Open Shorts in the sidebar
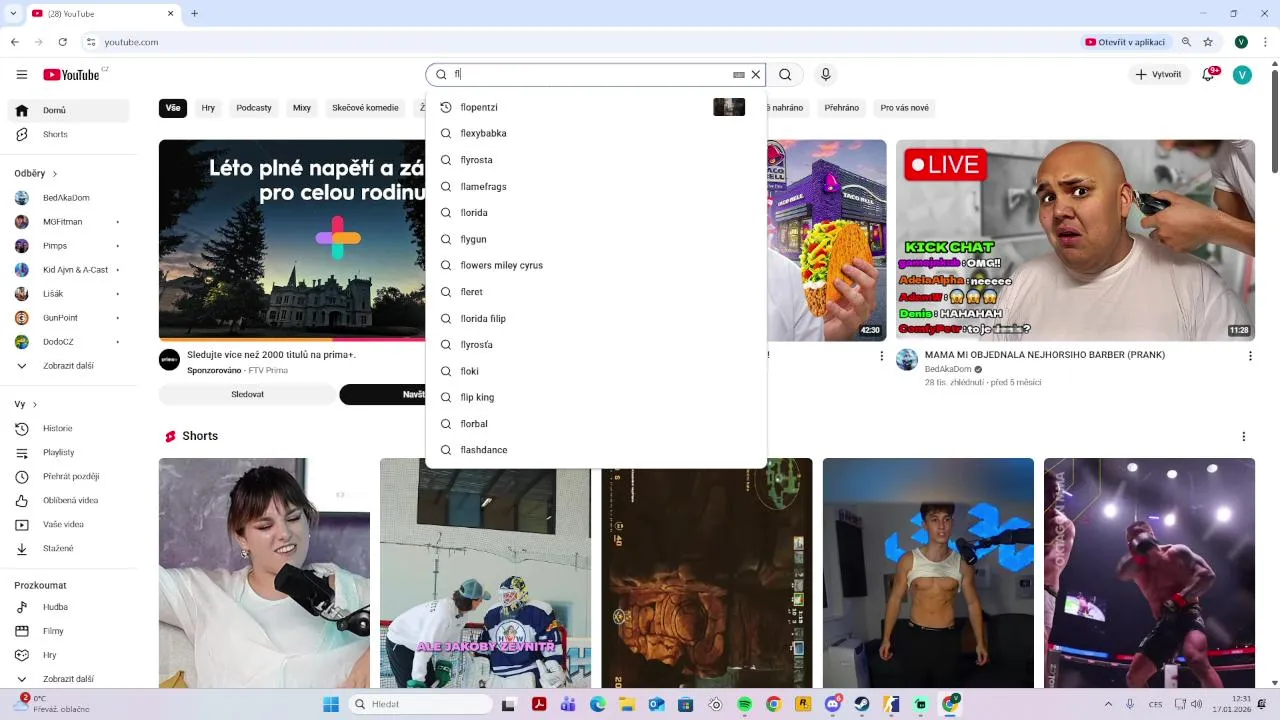The width and height of the screenshot is (1280, 720). pyautogui.click(x=68, y=134)
